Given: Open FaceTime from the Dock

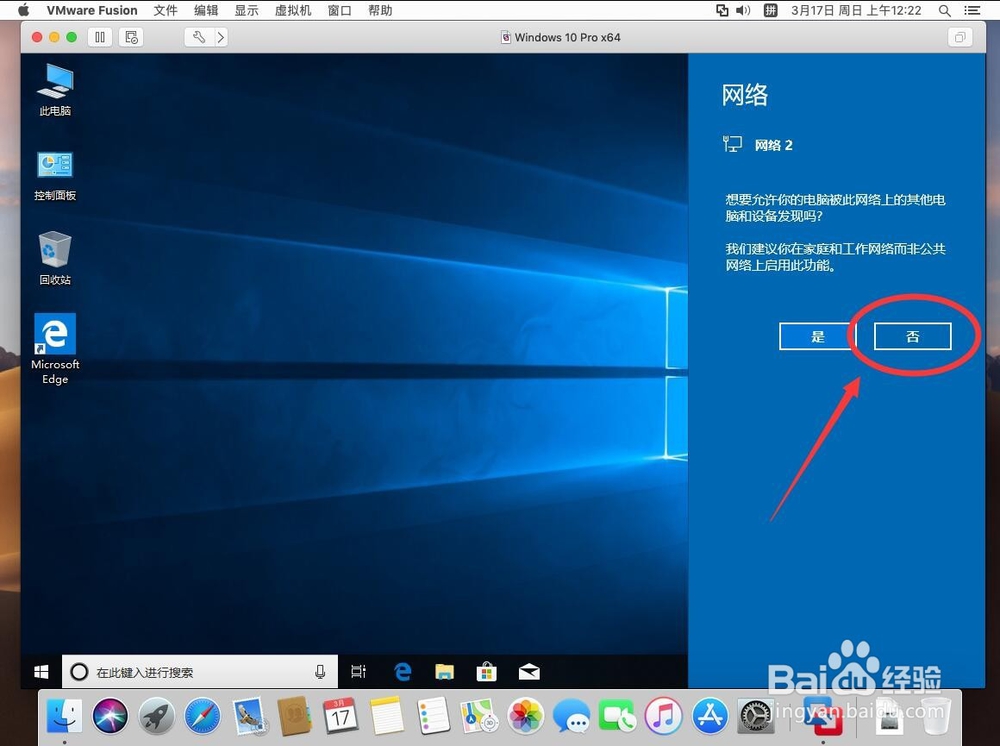Looking at the screenshot, I should (x=617, y=715).
